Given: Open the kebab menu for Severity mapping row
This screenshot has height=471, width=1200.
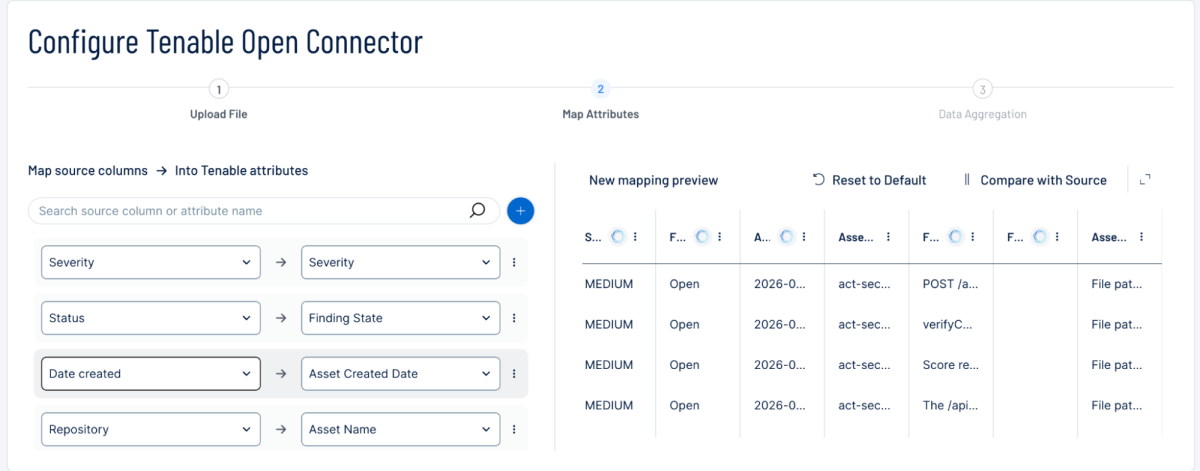Looking at the screenshot, I should (514, 262).
